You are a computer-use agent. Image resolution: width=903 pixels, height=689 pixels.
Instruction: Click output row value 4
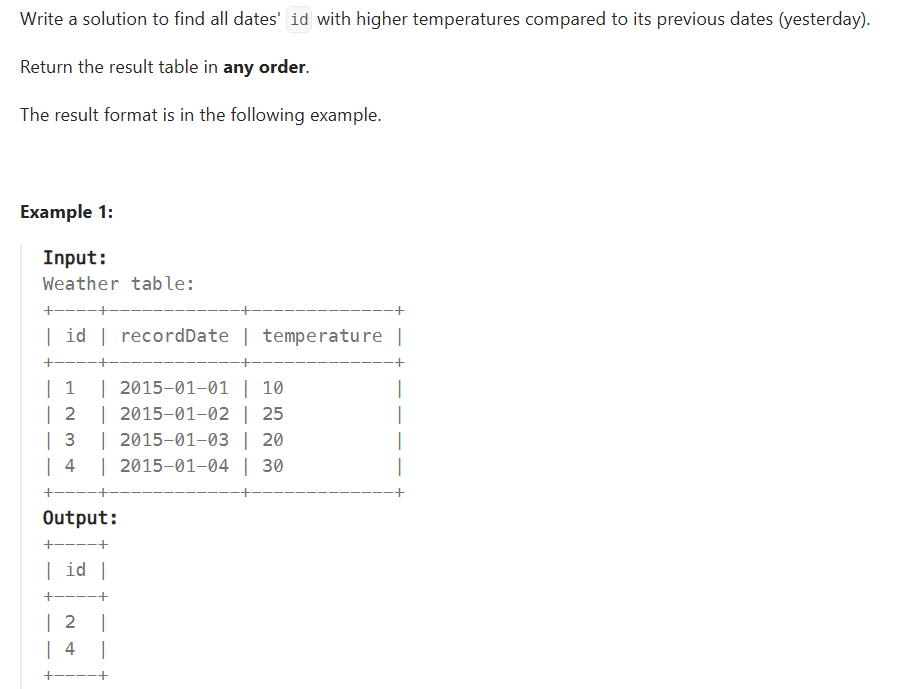70,649
